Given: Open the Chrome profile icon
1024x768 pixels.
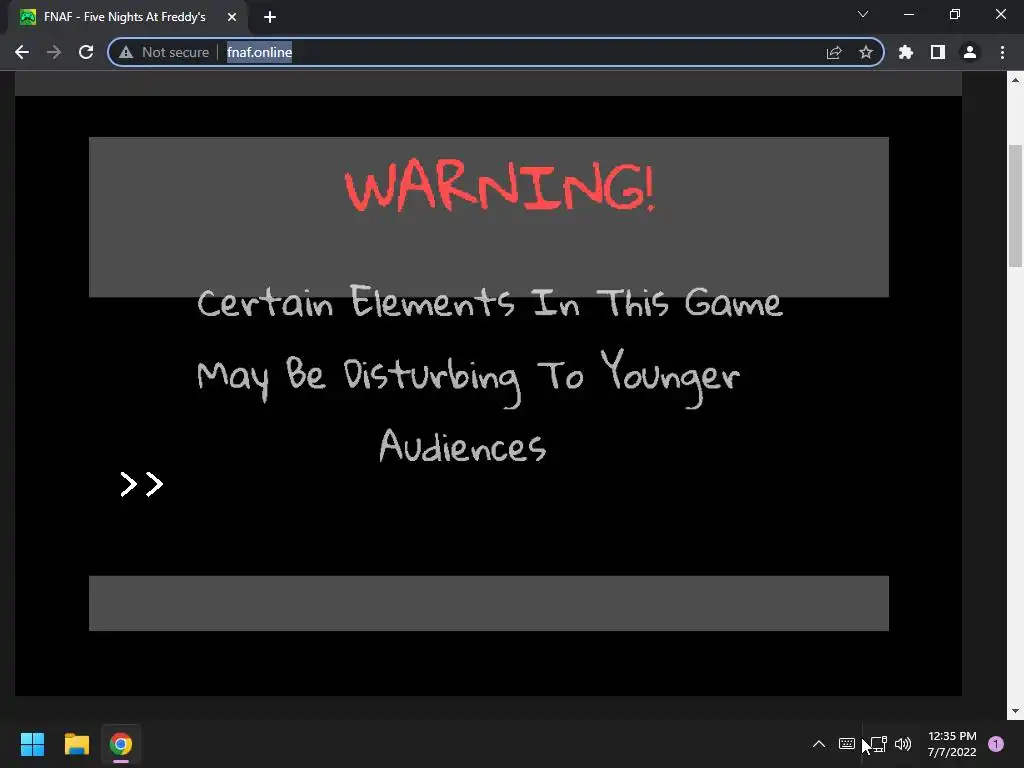Looking at the screenshot, I should [x=970, y=52].
